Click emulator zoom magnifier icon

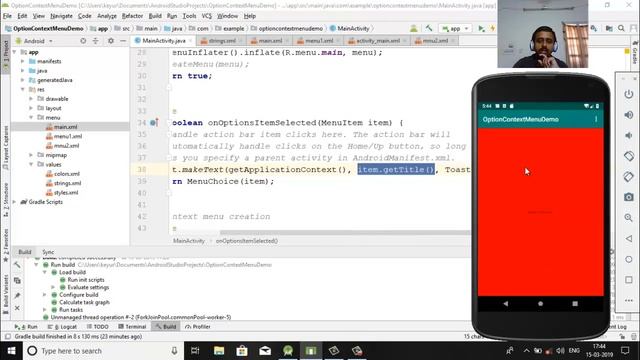point(629,218)
